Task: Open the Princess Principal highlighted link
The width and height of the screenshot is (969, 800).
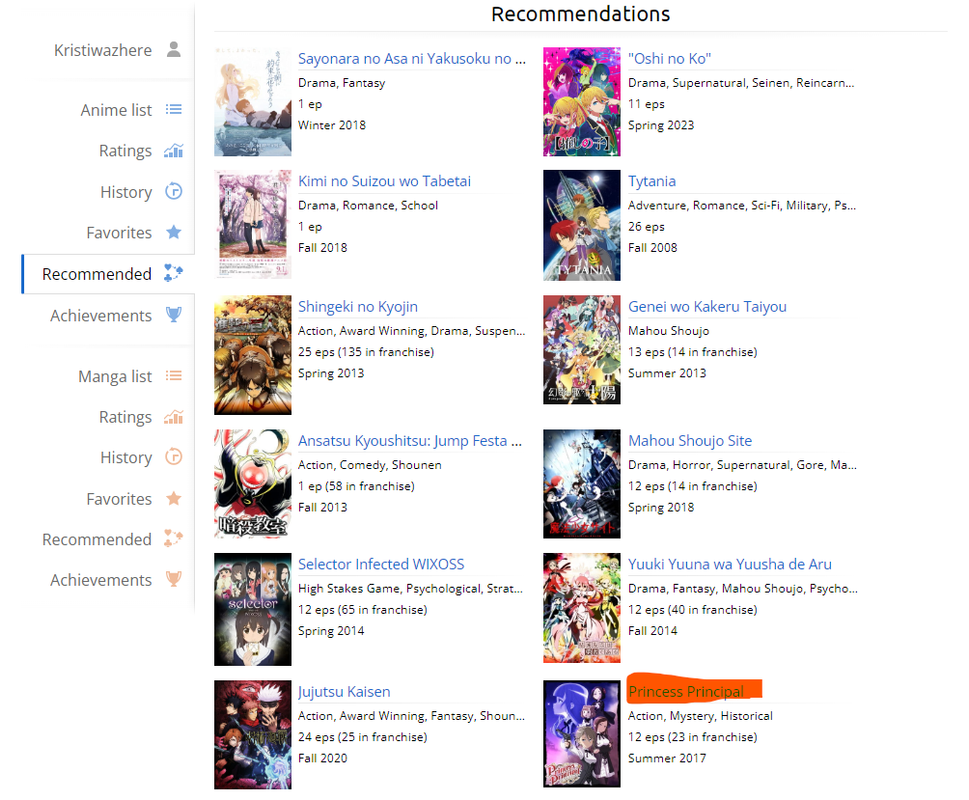Action: click(x=686, y=691)
